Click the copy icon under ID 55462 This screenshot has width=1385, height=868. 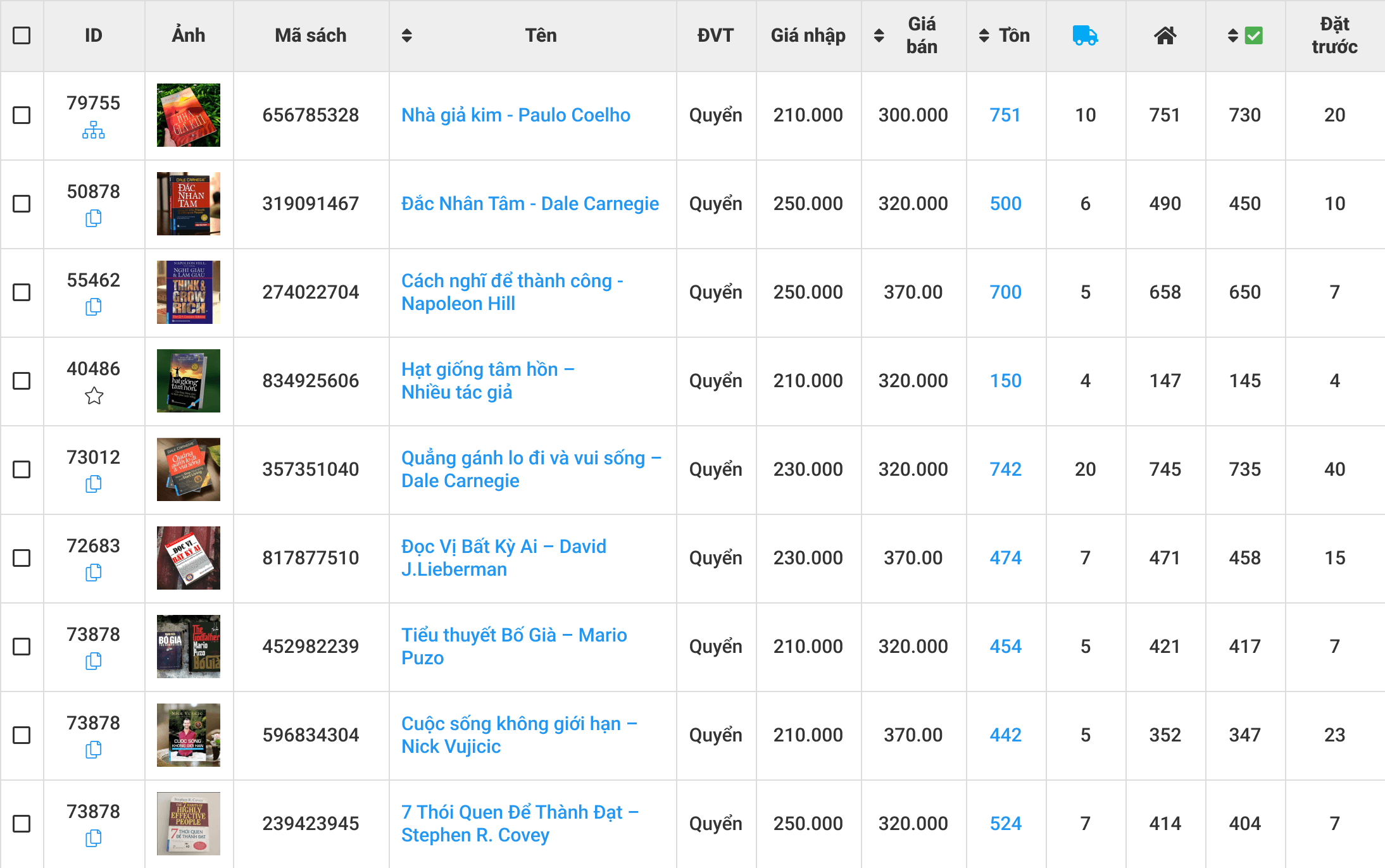click(94, 307)
